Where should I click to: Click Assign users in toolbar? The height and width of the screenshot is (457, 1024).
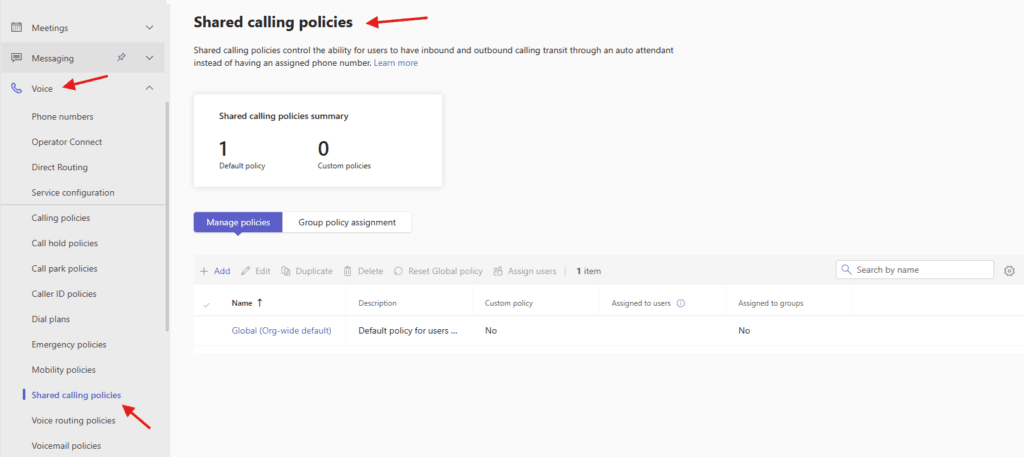(x=524, y=271)
